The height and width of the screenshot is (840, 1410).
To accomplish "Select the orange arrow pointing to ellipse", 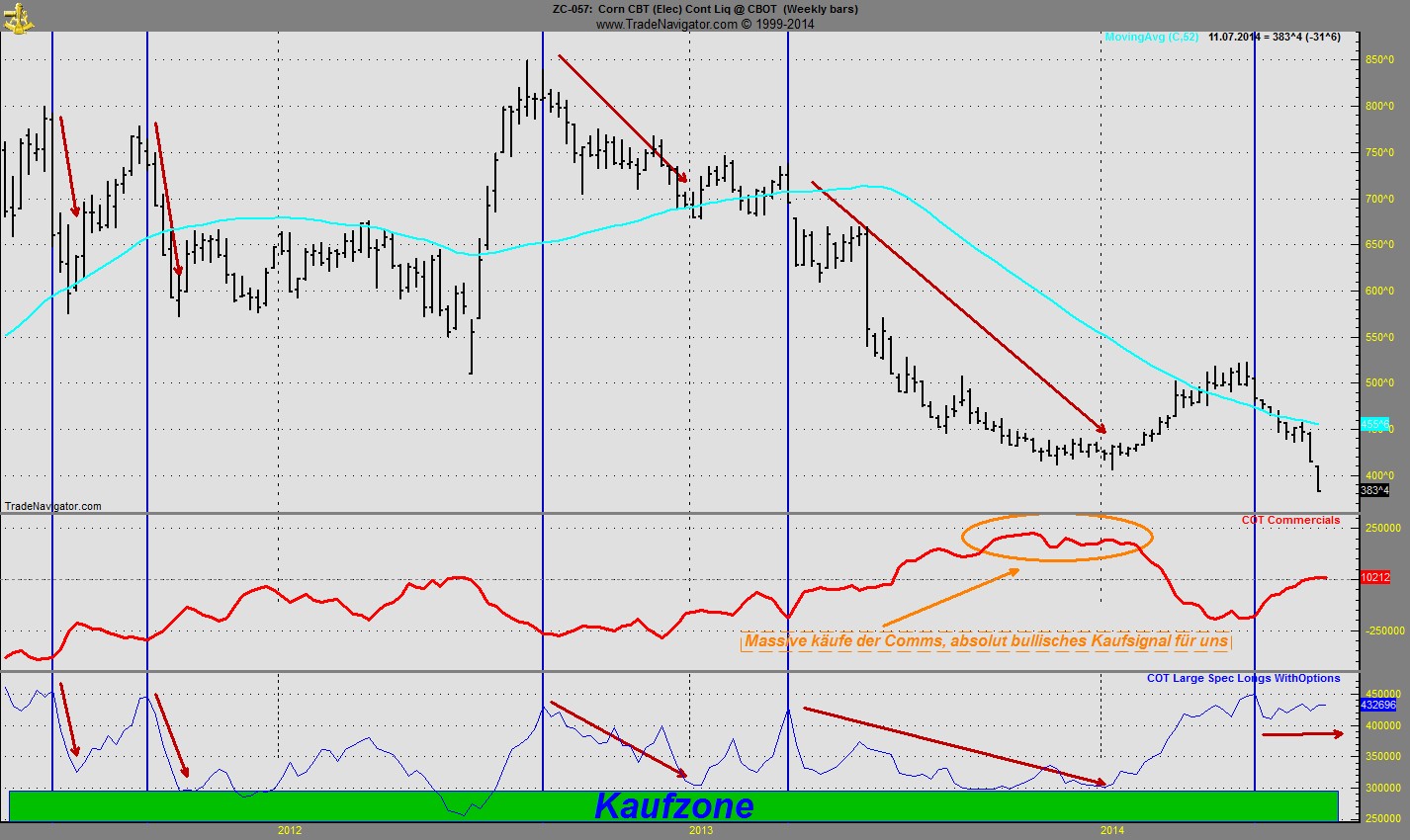I will pyautogui.click(x=950, y=598).
